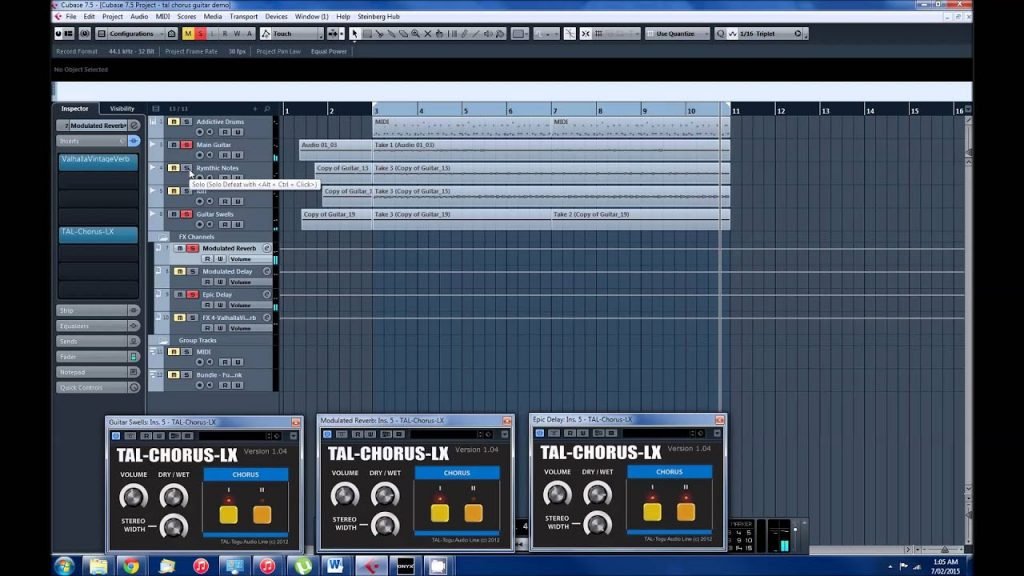
Task: Click Volume knob in Guitar Swells plugin
Action: [133, 497]
